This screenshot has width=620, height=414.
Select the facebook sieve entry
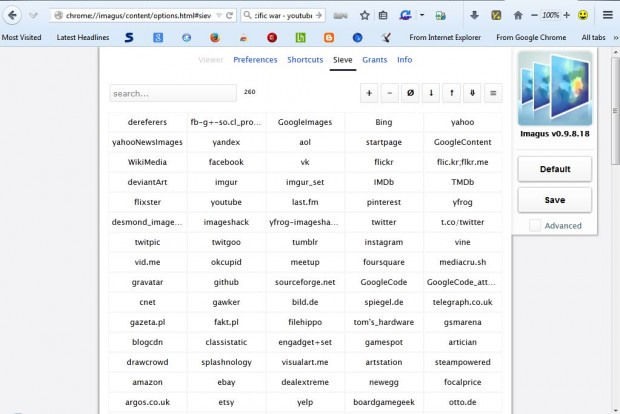coord(226,162)
